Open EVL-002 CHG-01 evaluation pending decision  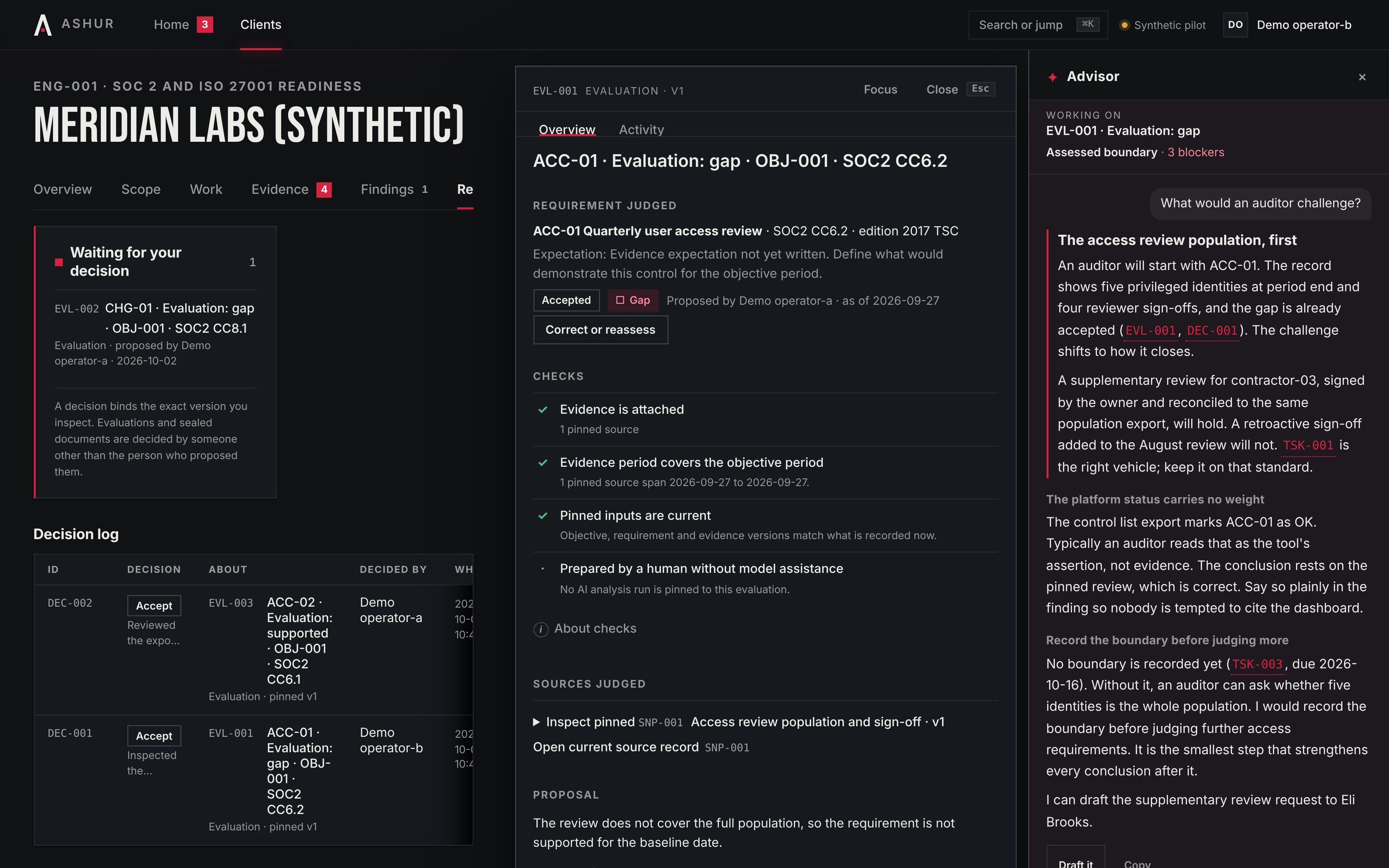point(155,334)
